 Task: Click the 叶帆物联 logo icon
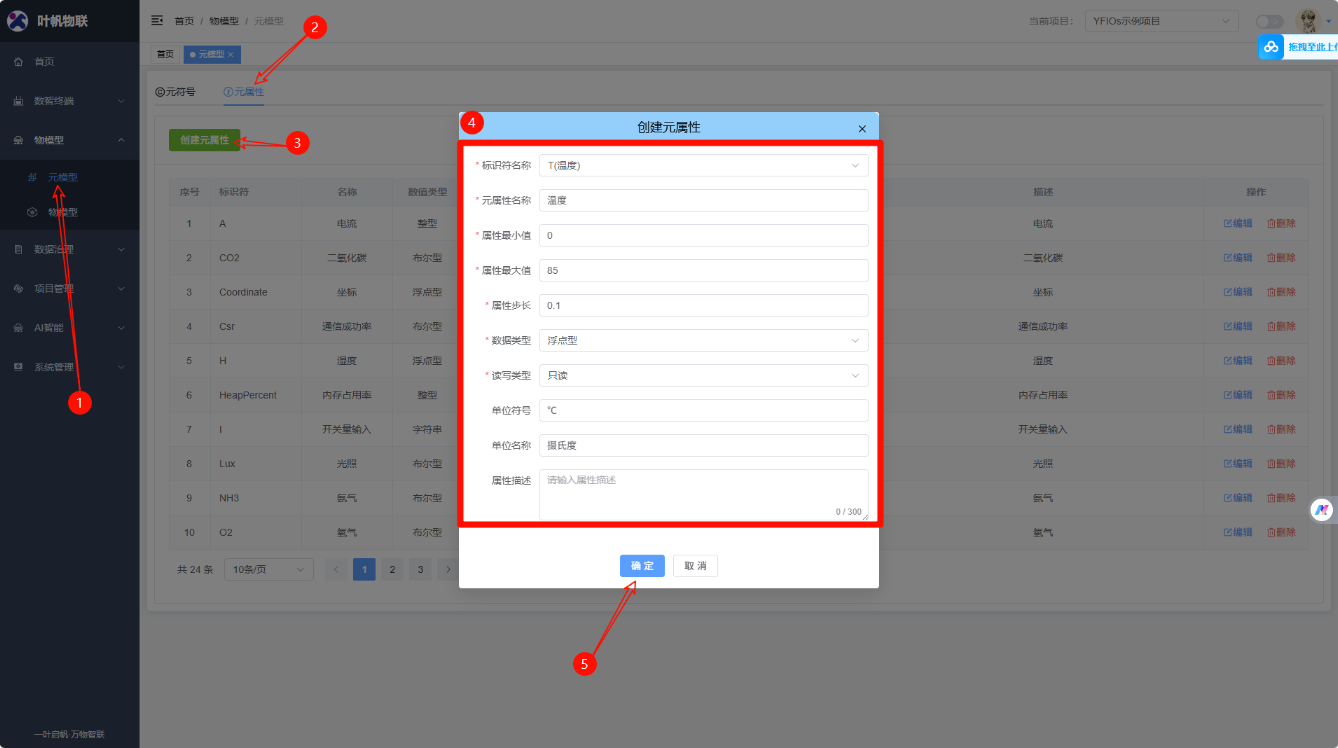[x=18, y=20]
